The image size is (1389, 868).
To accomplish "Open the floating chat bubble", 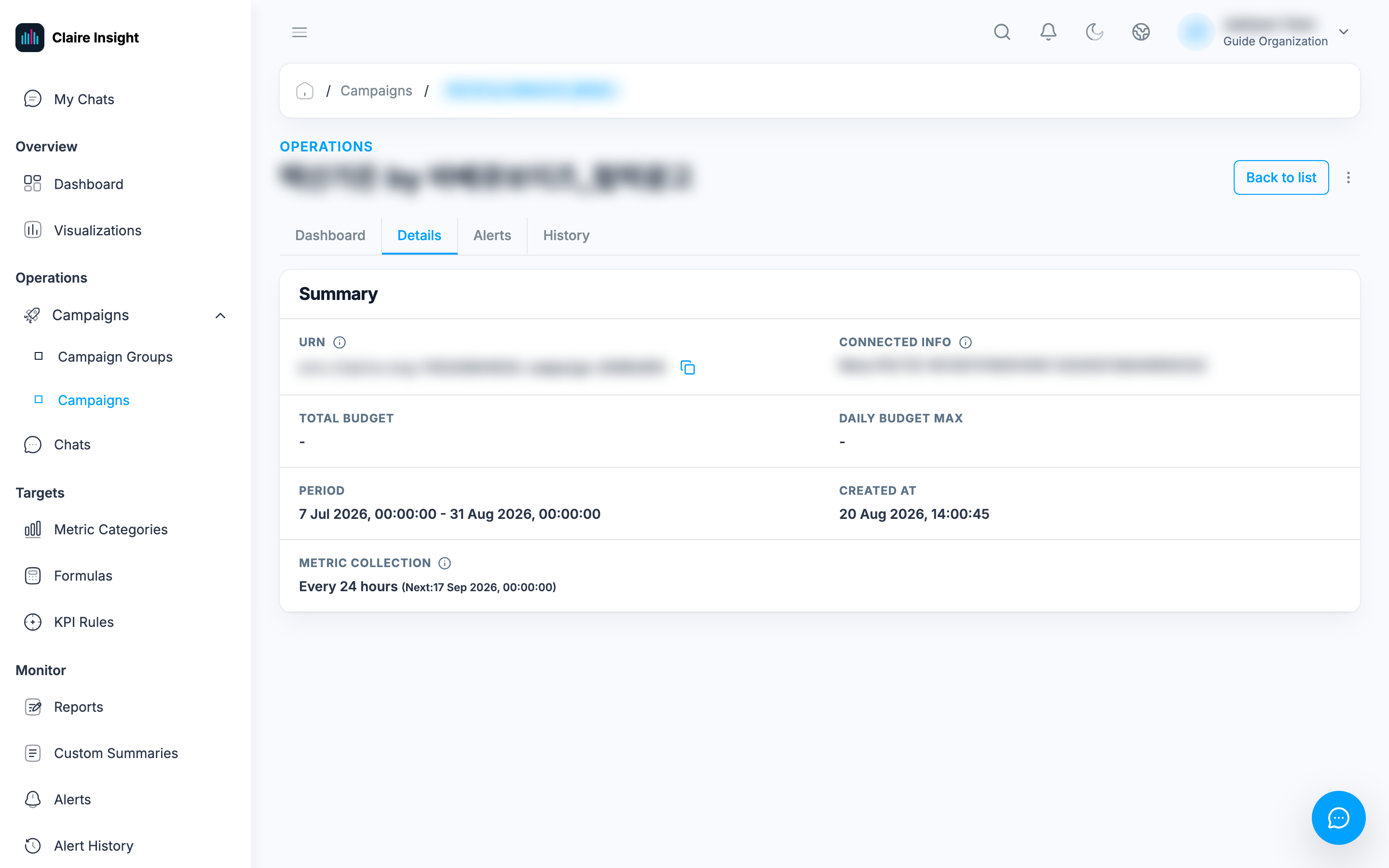I will (x=1338, y=817).
